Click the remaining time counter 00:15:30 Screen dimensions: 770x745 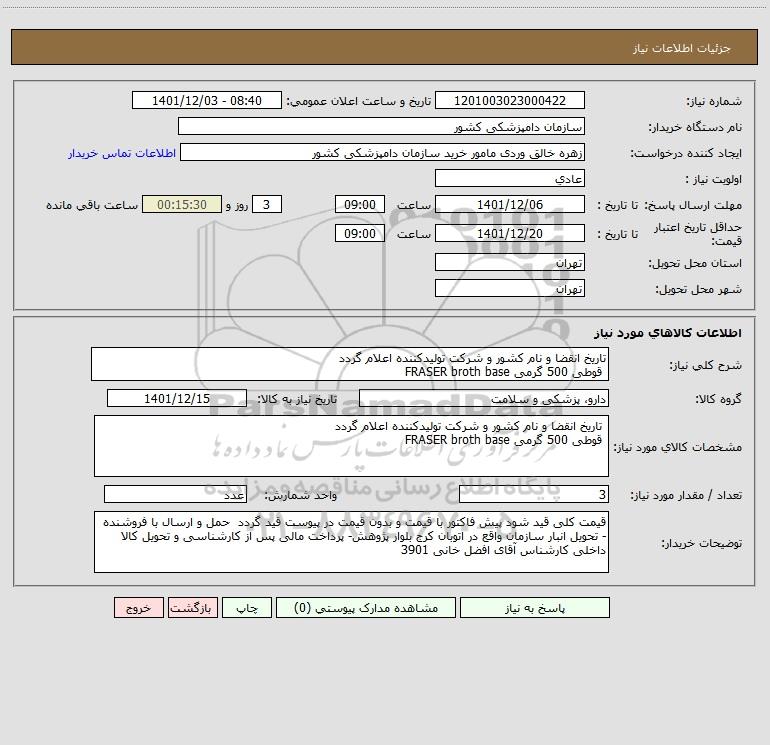(182, 204)
